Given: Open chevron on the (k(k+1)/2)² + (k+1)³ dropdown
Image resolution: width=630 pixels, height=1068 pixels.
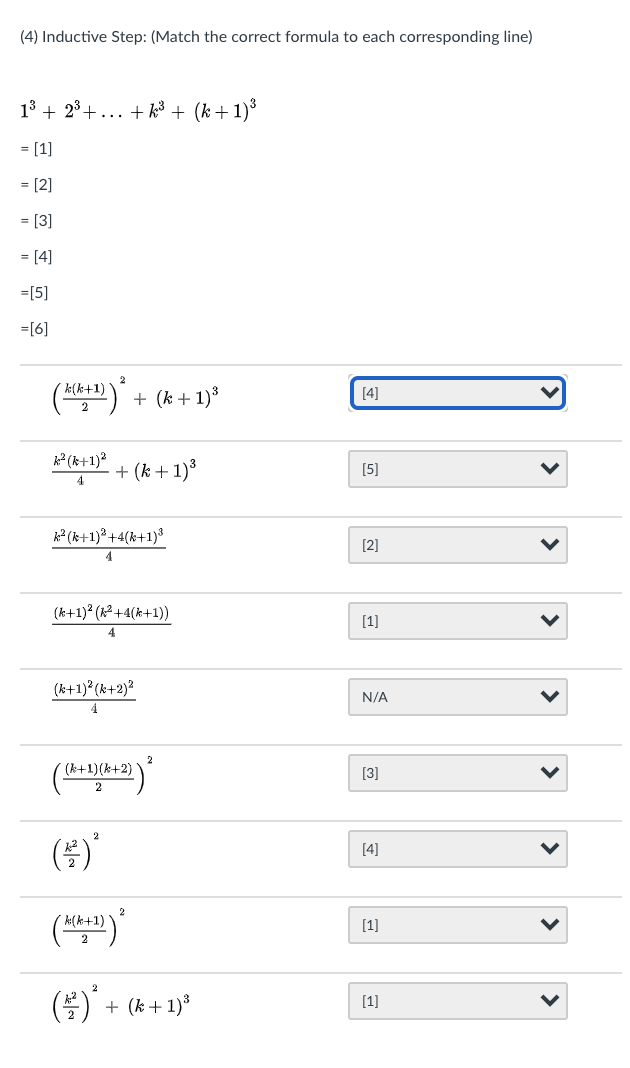Looking at the screenshot, I should pyautogui.click(x=549, y=392).
